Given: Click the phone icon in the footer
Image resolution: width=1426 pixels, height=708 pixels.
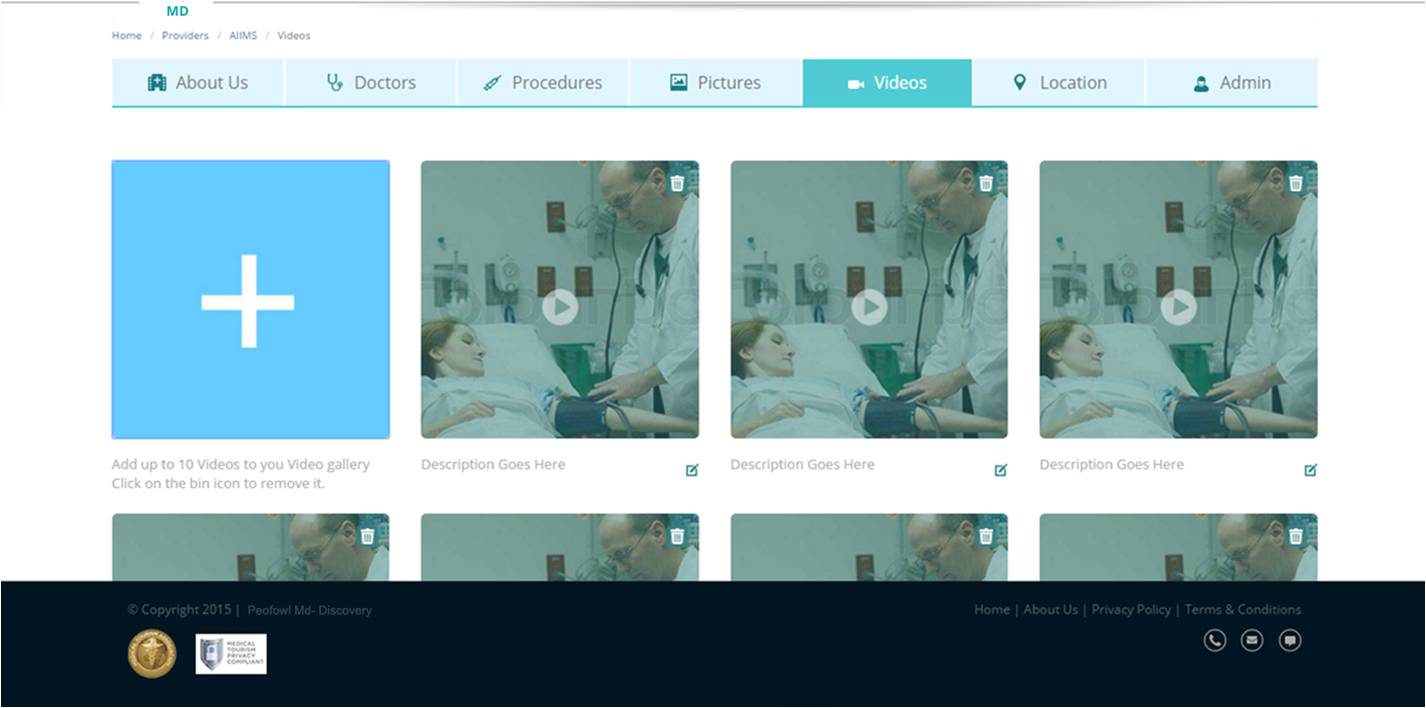Looking at the screenshot, I should click(1215, 640).
